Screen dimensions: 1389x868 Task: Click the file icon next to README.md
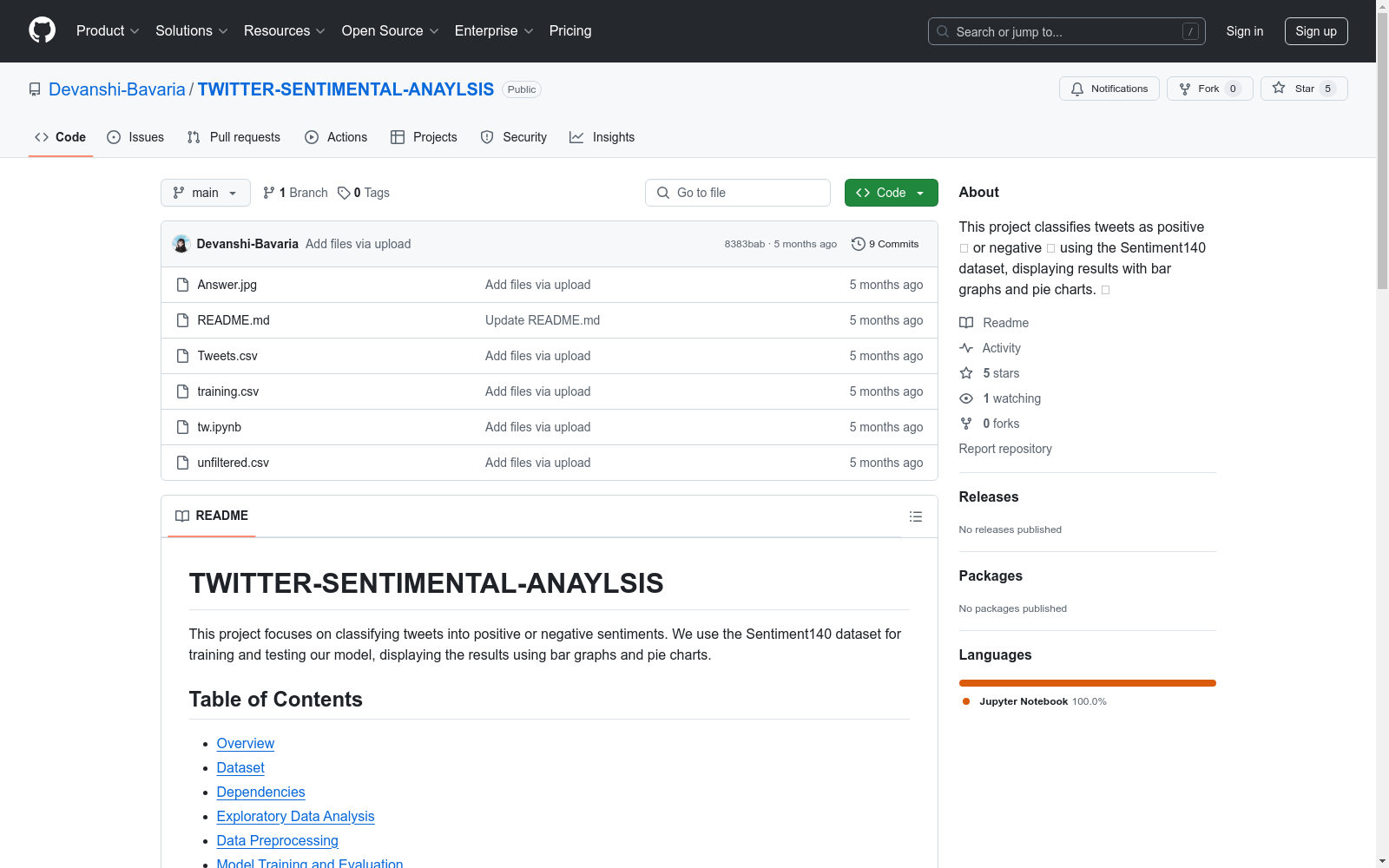(182, 320)
